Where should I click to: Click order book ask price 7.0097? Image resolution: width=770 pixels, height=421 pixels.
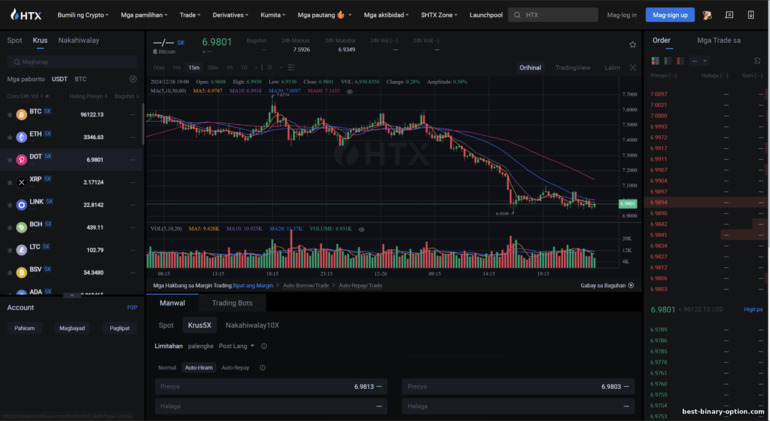pos(659,94)
